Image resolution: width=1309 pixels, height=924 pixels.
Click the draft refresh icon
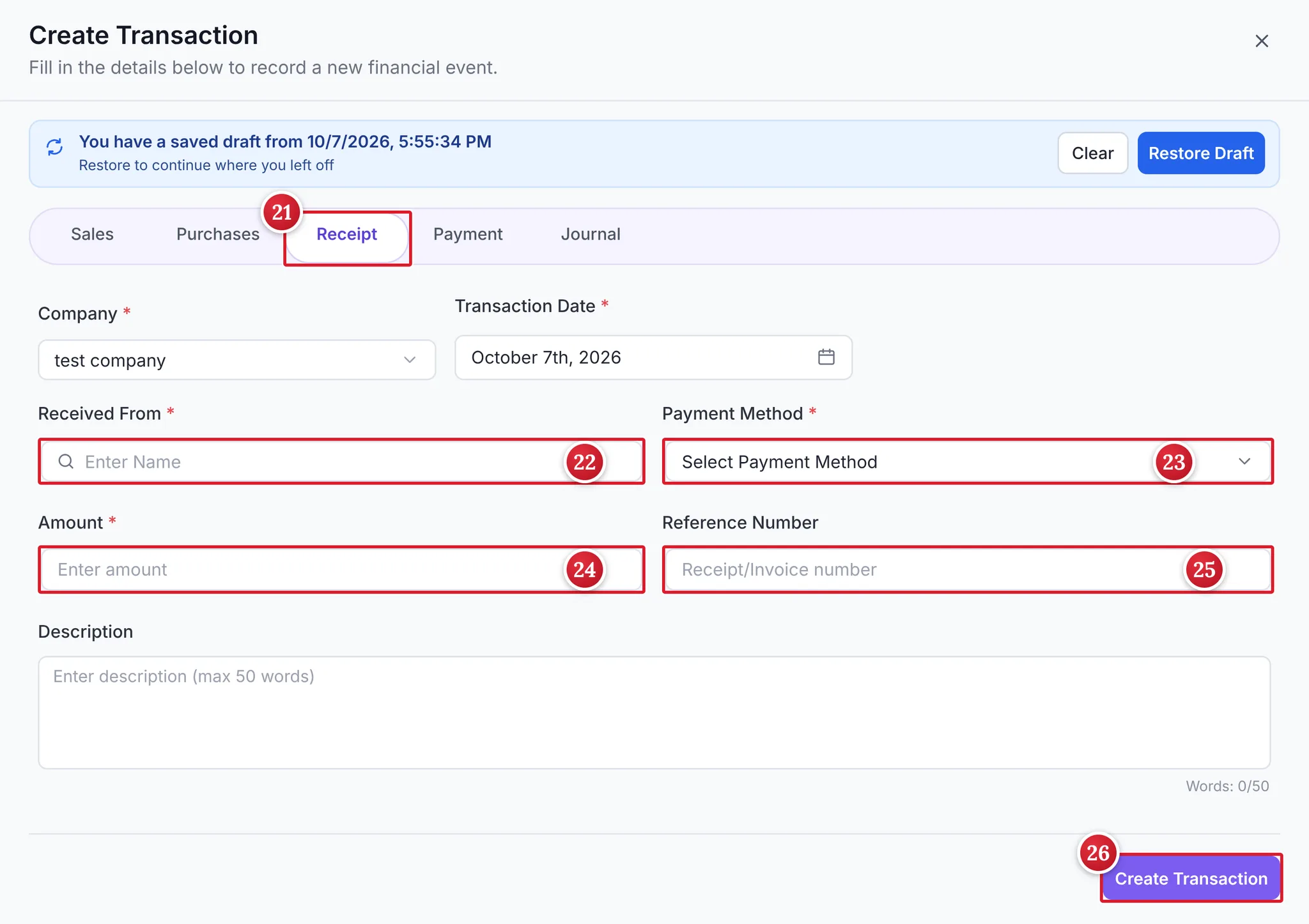pos(55,147)
